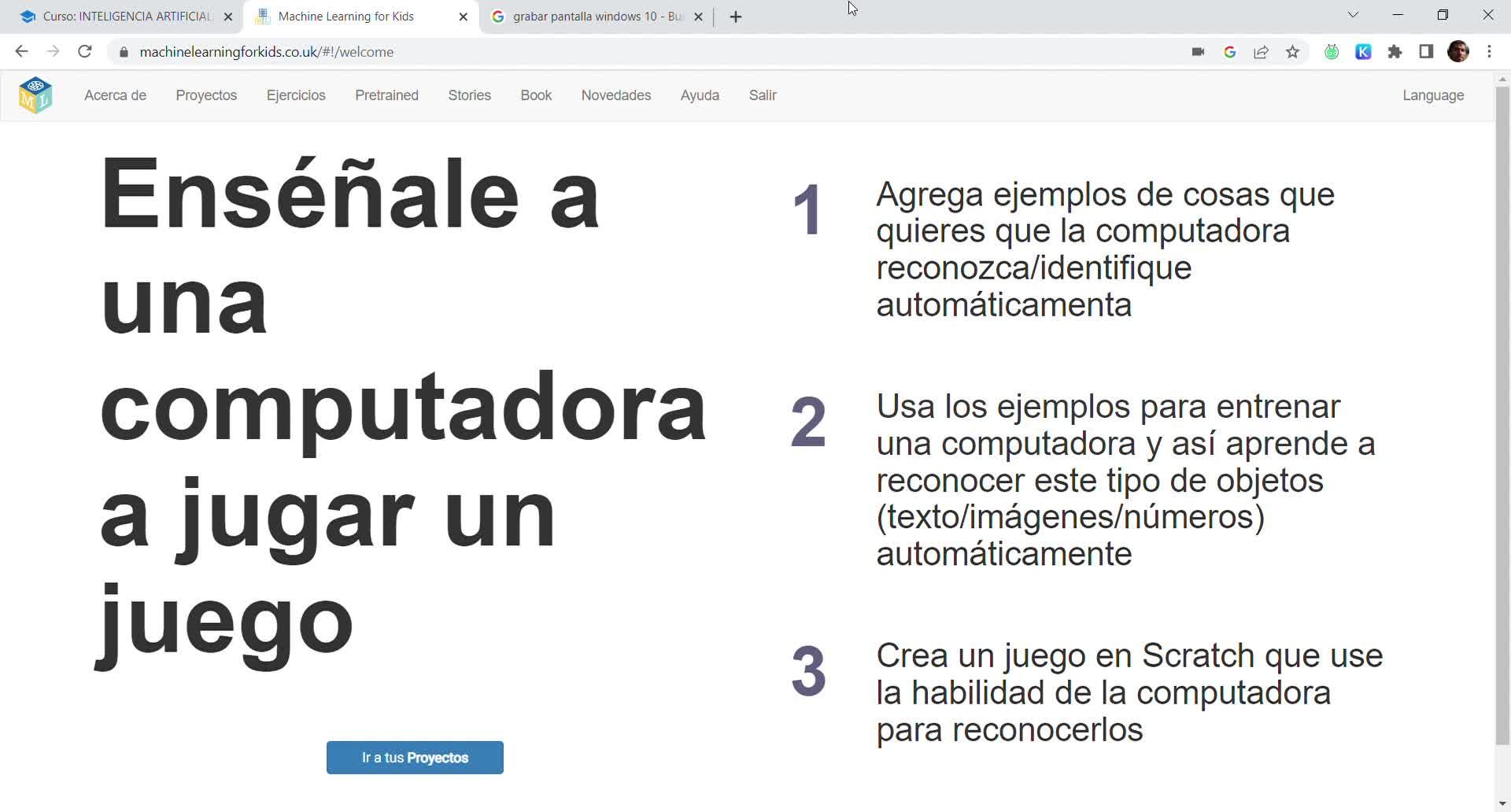
Task: View site security lock information
Action: tap(123, 52)
